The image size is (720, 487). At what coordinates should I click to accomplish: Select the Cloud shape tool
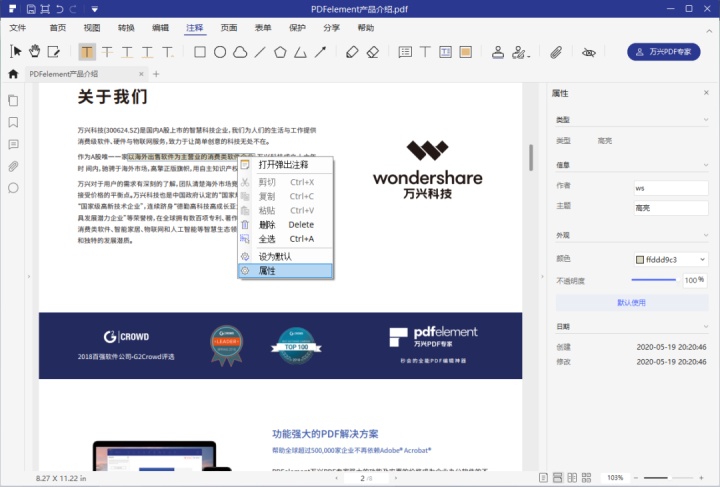pos(240,52)
